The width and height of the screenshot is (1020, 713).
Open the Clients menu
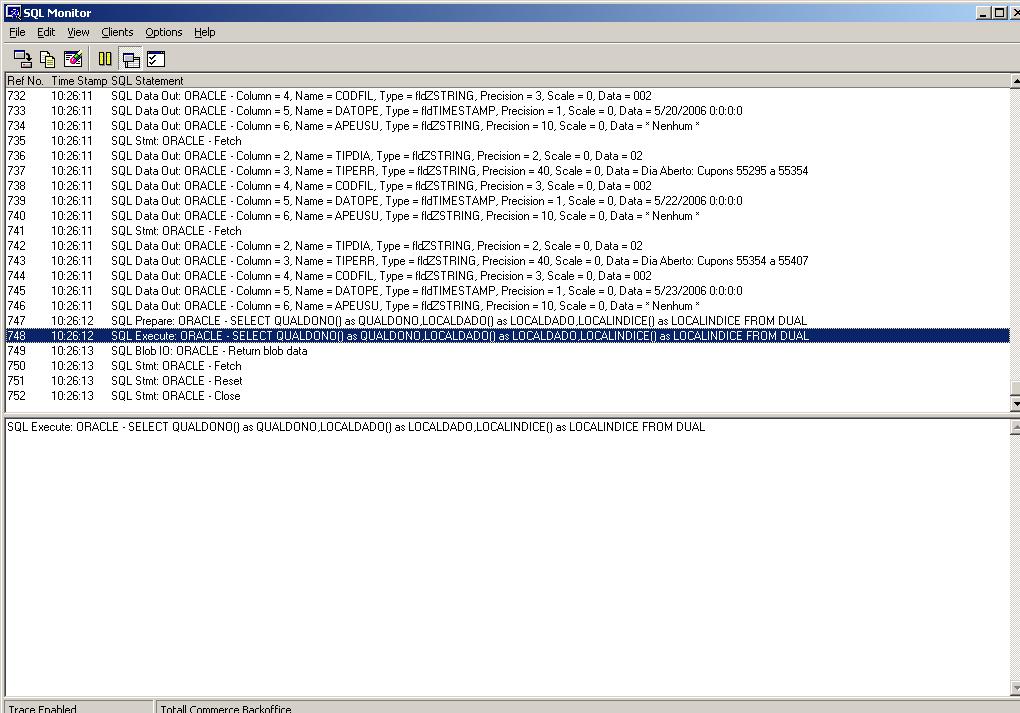coord(117,32)
